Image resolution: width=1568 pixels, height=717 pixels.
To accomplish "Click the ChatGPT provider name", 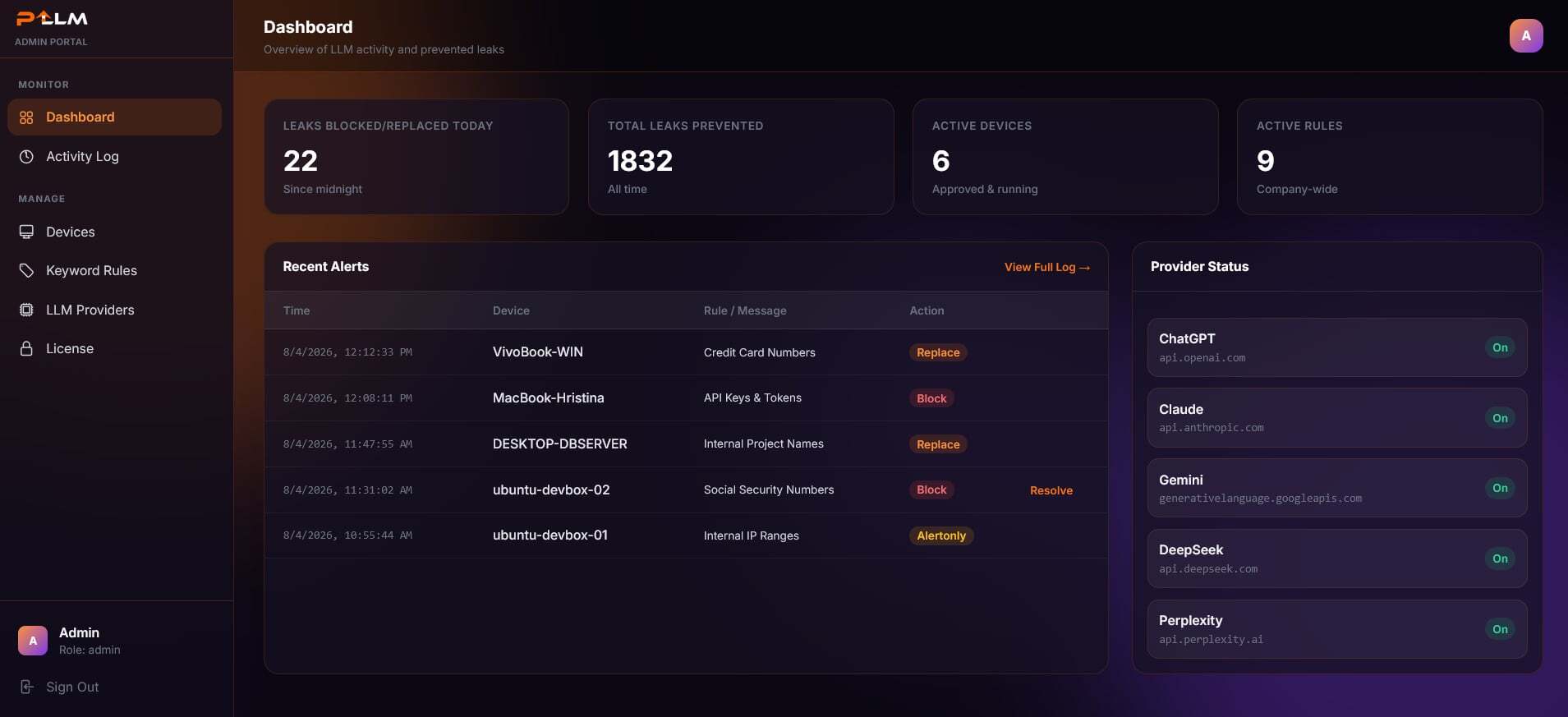I will (1187, 338).
